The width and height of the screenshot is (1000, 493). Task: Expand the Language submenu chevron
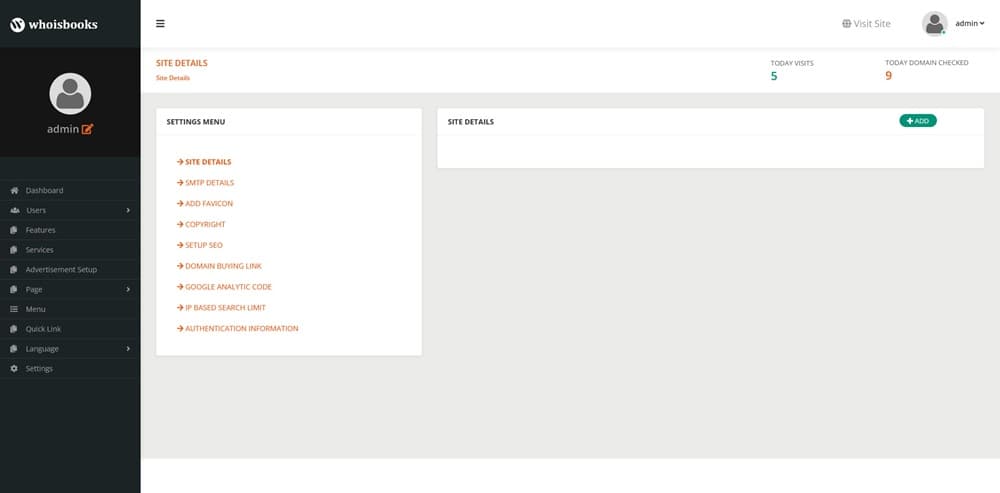click(x=128, y=349)
